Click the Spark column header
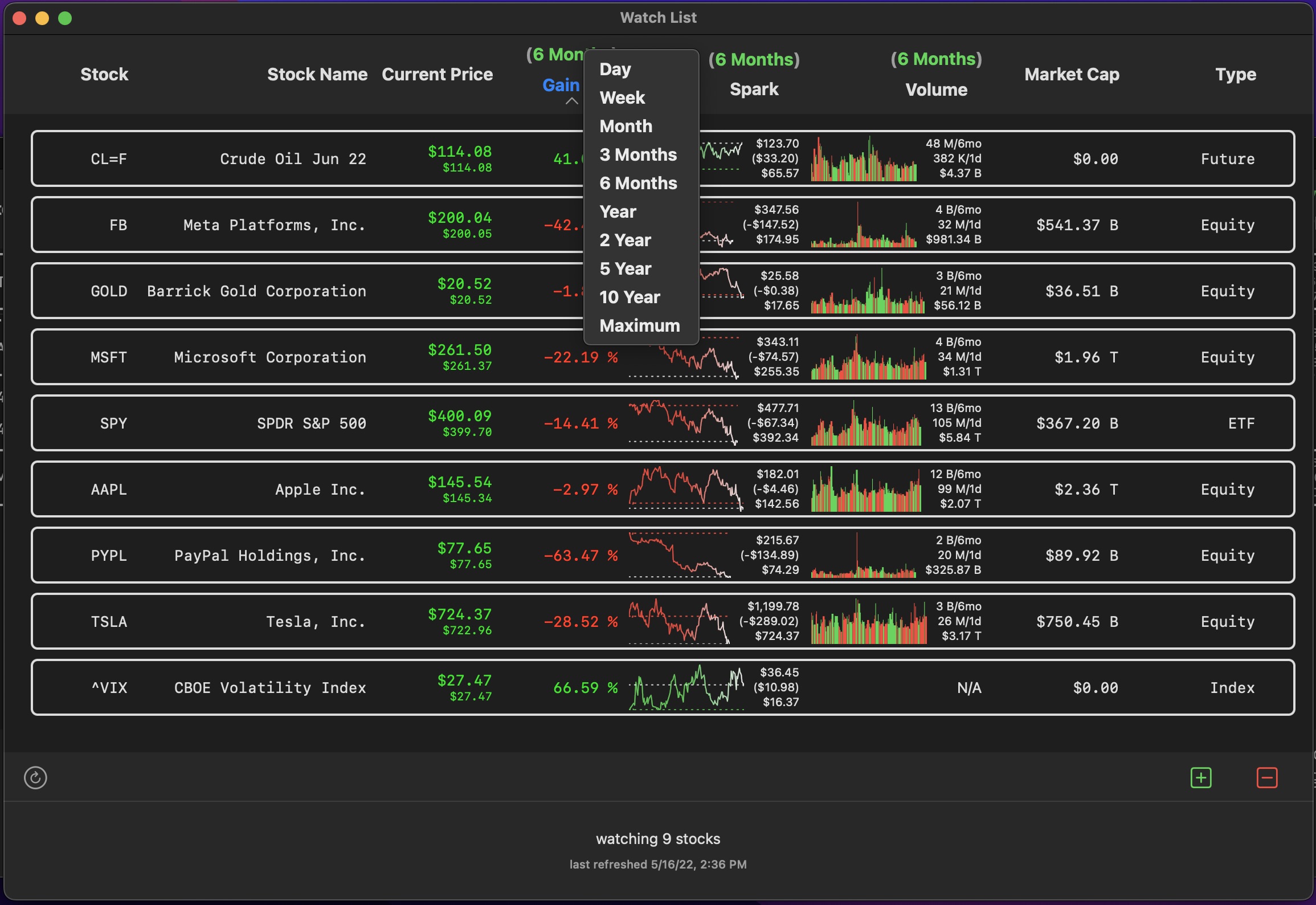The width and height of the screenshot is (1316, 905). (754, 89)
